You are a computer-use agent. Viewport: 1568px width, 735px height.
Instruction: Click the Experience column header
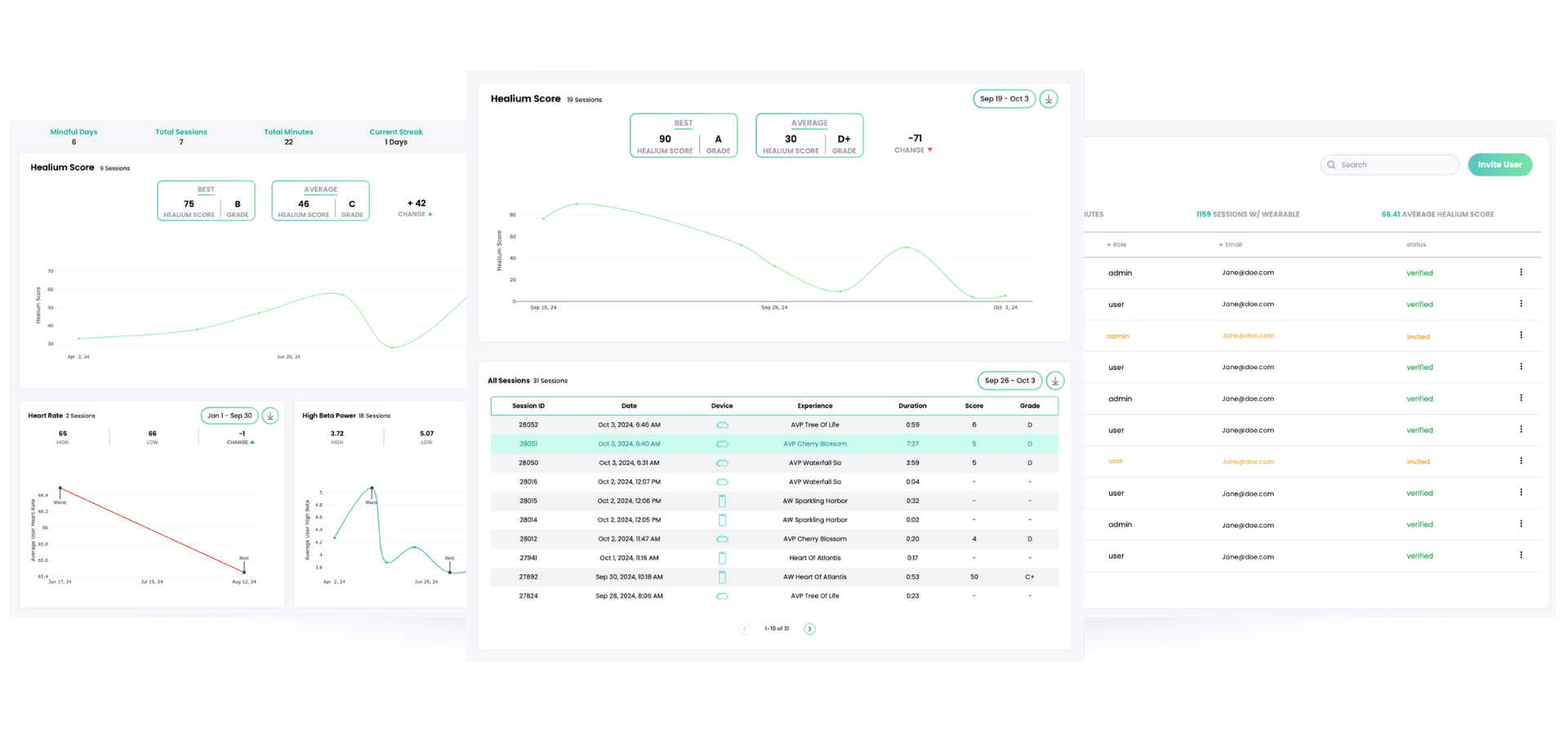pyautogui.click(x=815, y=406)
